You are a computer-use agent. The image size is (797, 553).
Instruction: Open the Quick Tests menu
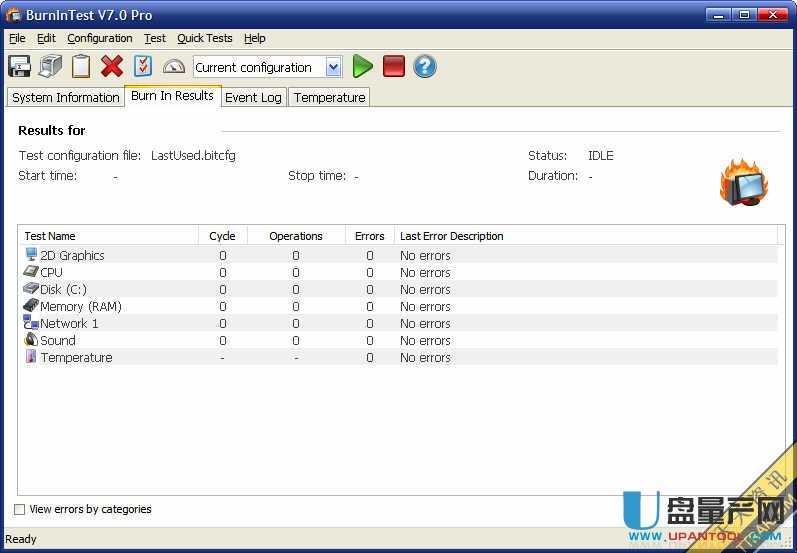pyautogui.click(x=204, y=38)
